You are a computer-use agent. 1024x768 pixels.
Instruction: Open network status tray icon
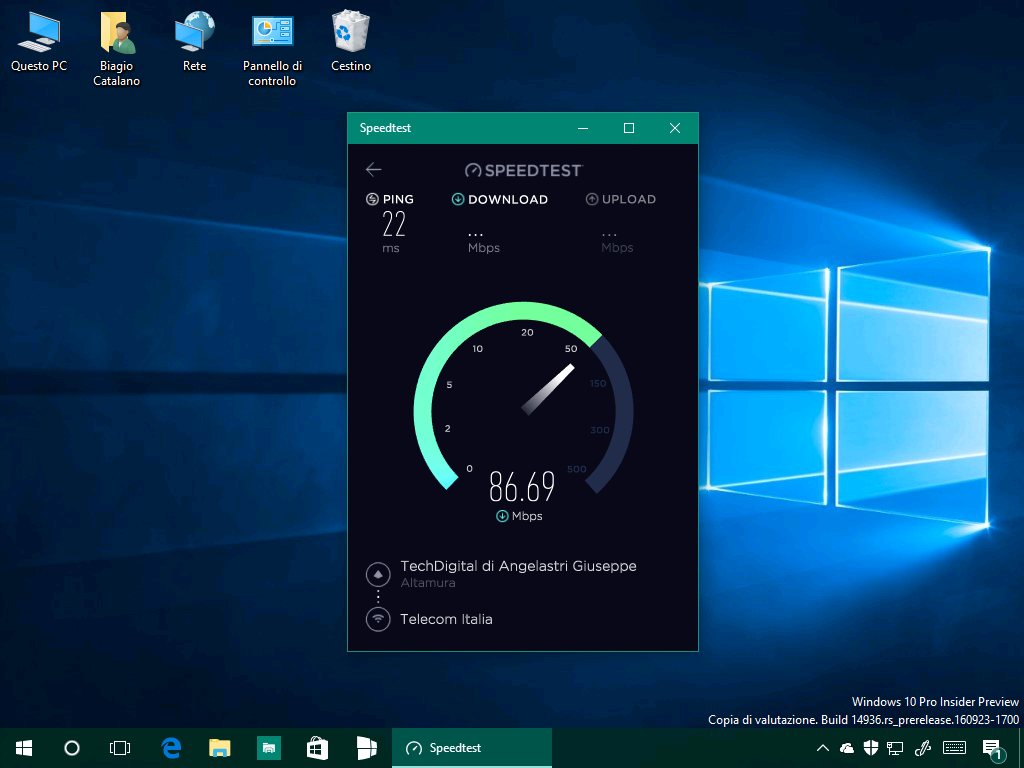pos(895,748)
